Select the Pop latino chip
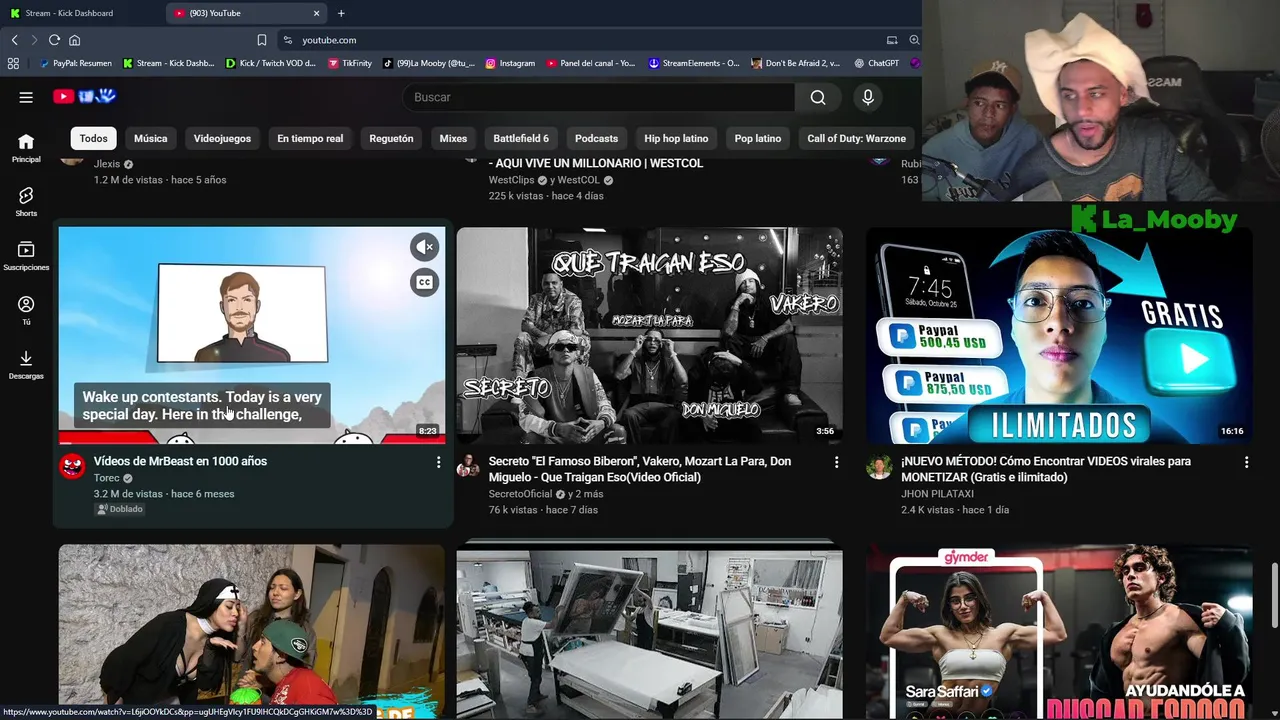The height and width of the screenshot is (720, 1280). coord(758,139)
